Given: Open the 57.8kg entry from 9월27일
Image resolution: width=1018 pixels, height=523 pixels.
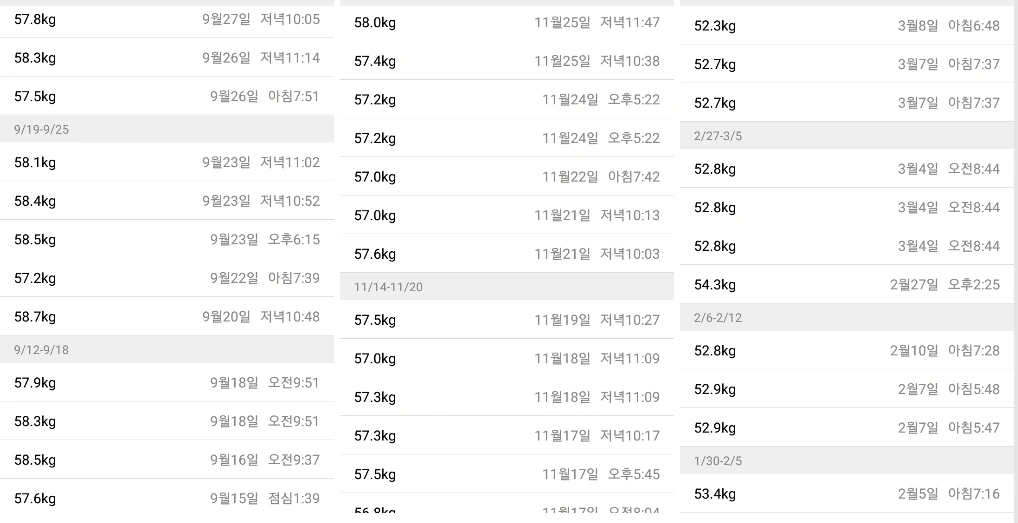Looking at the screenshot, I should (x=167, y=19).
